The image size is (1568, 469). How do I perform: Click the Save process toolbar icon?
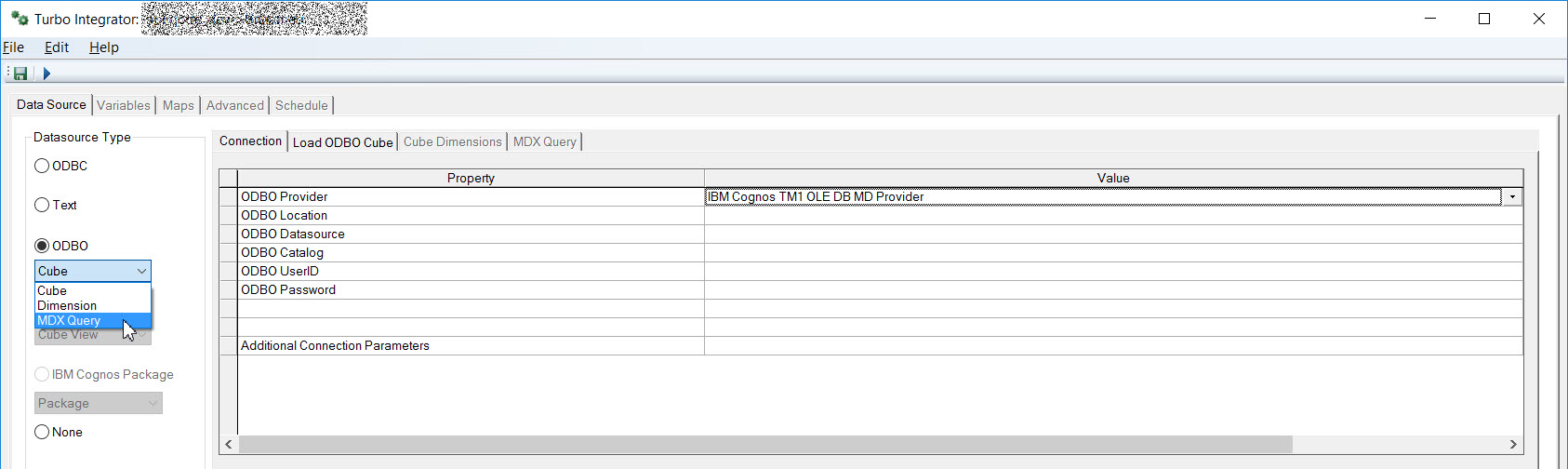(20, 74)
